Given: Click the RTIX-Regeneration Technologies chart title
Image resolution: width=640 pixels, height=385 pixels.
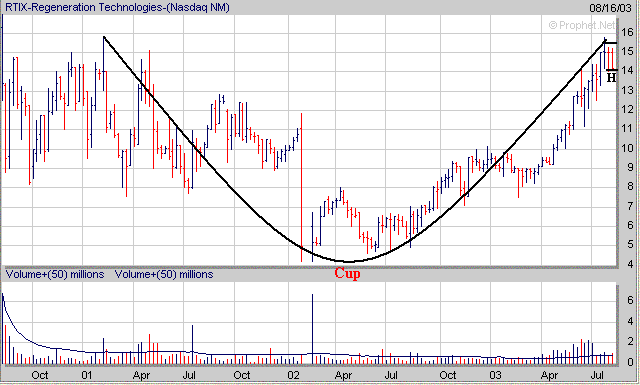Looking at the screenshot, I should [117, 7].
